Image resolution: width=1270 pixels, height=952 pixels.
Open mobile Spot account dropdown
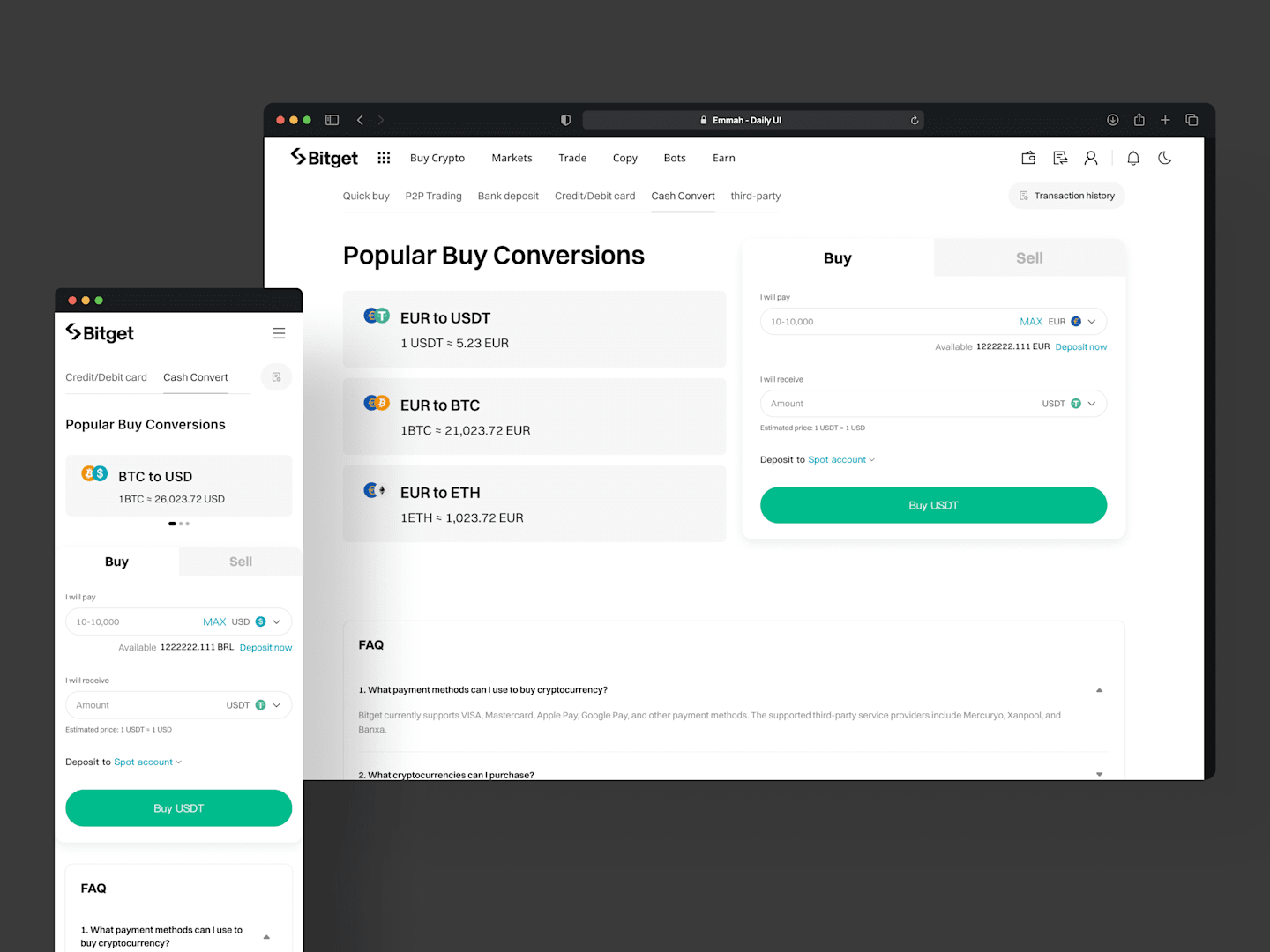click(x=147, y=762)
